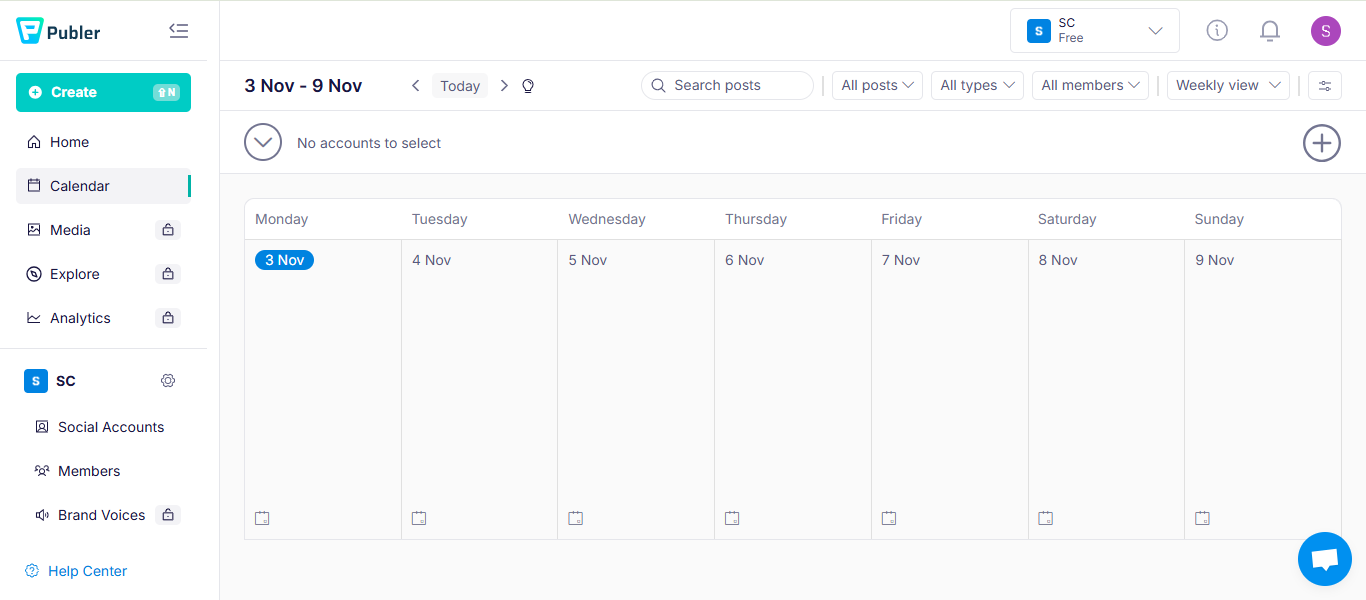Go to the Home menu item
Viewport: 1366px width, 600px height.
pyautogui.click(x=69, y=142)
